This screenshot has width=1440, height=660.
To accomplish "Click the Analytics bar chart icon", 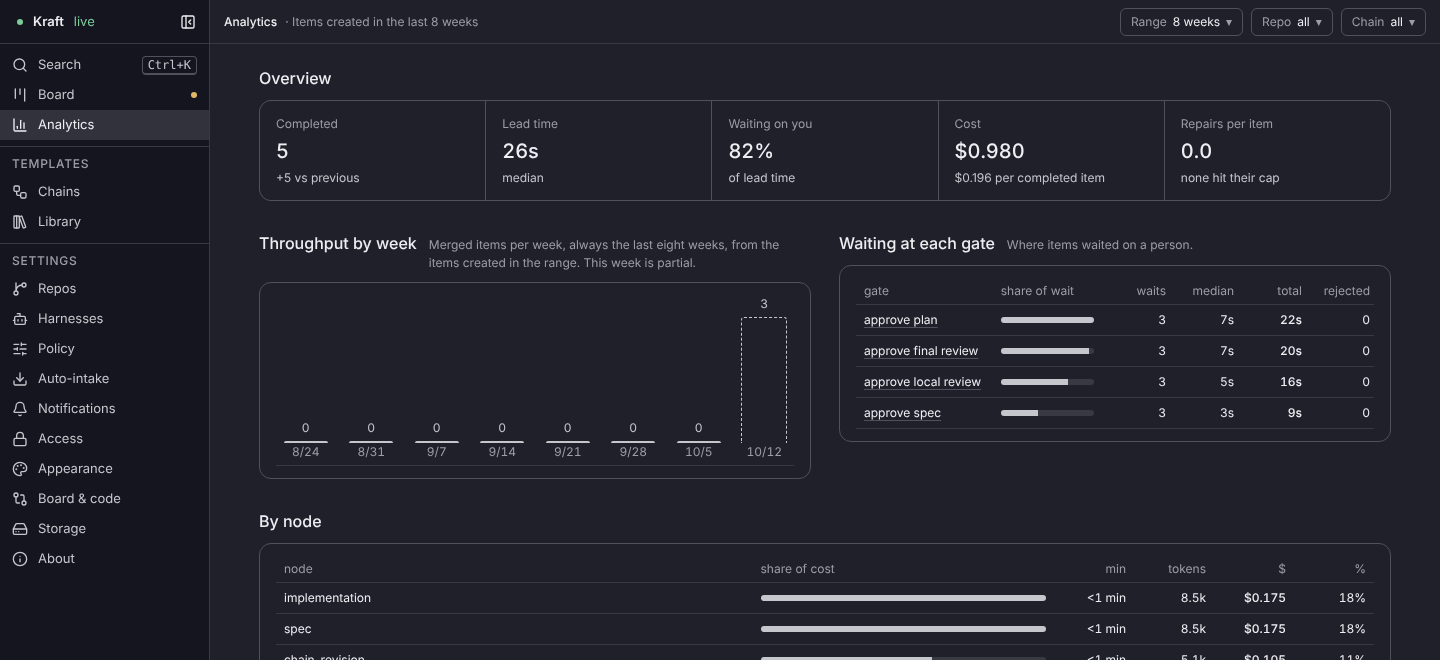I will click(20, 125).
